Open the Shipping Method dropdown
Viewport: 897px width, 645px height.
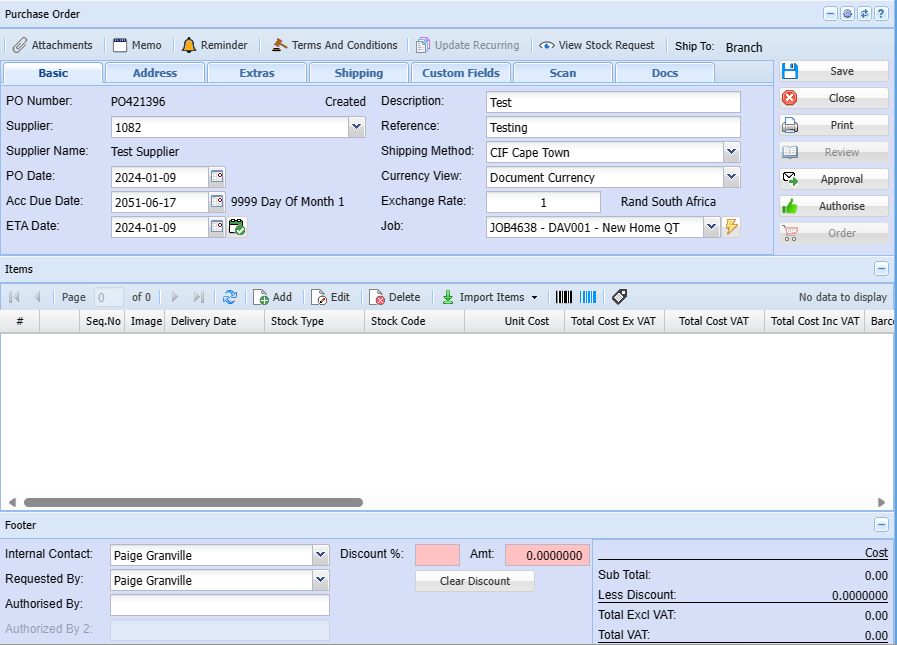tap(732, 152)
